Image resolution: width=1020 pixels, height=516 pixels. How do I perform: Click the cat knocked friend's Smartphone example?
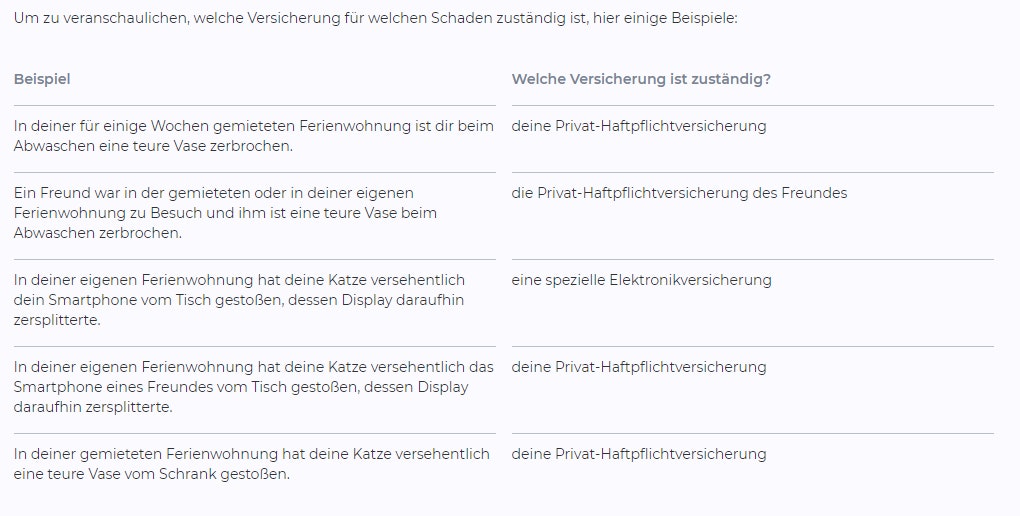tap(254, 387)
